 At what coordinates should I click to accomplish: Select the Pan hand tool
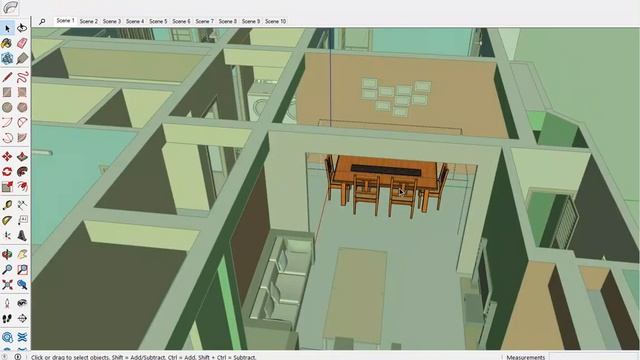point(22,255)
